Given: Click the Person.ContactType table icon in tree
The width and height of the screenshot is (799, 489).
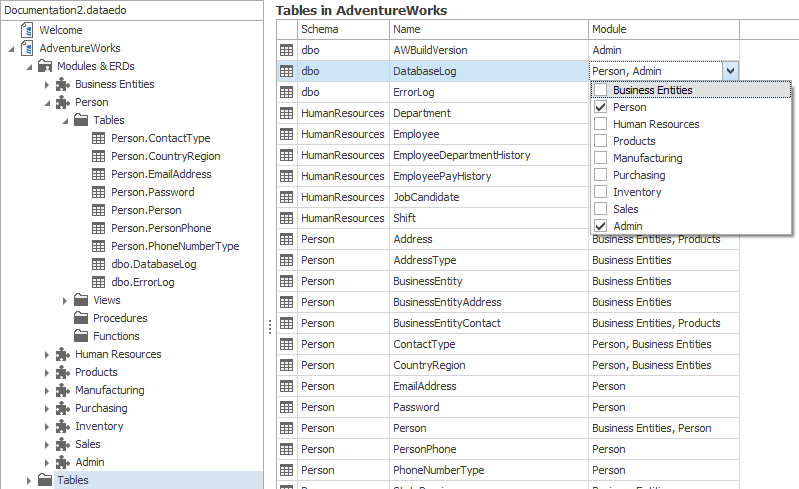Looking at the screenshot, I should tap(98, 138).
